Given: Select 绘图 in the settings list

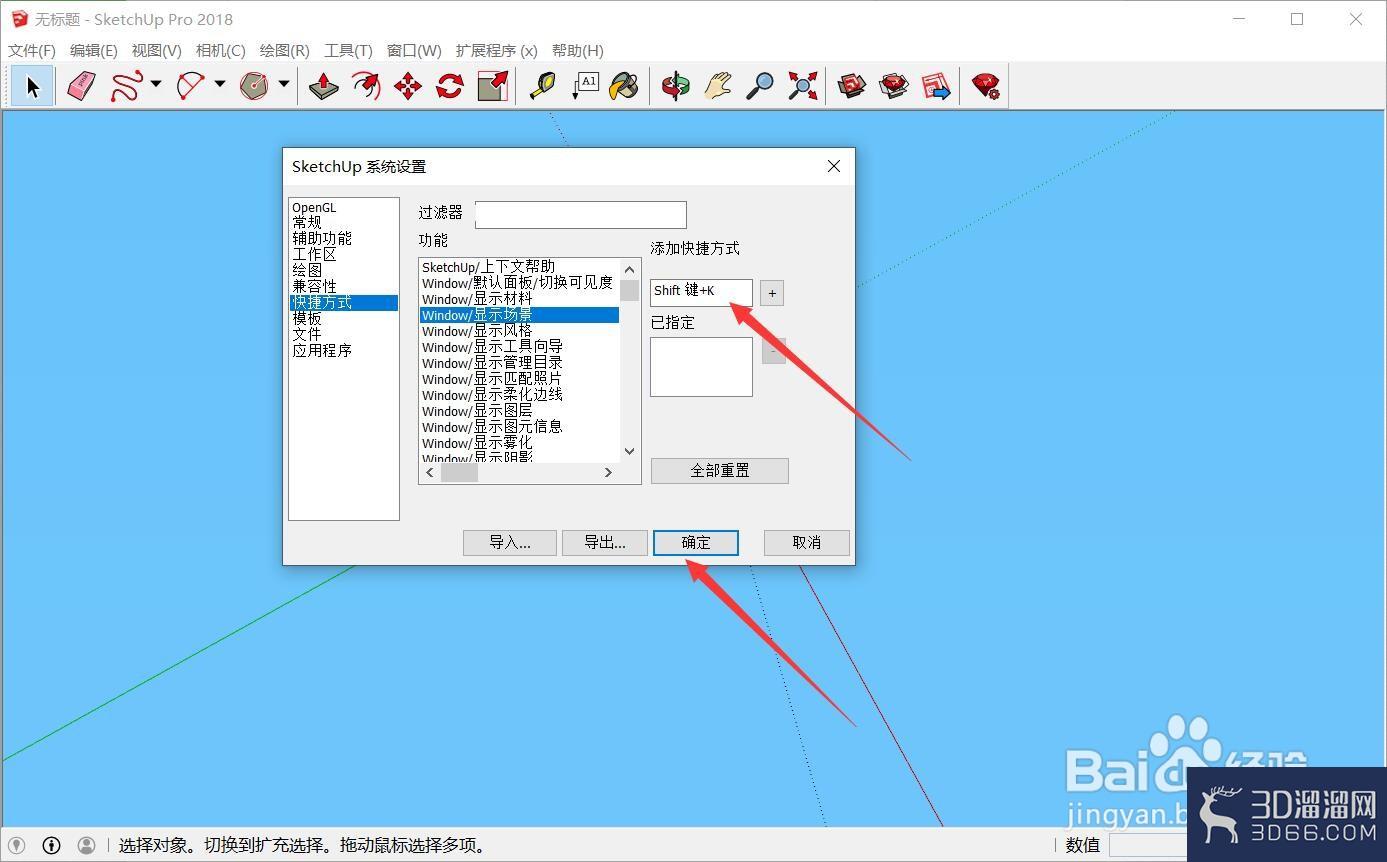Looking at the screenshot, I should tap(307, 270).
